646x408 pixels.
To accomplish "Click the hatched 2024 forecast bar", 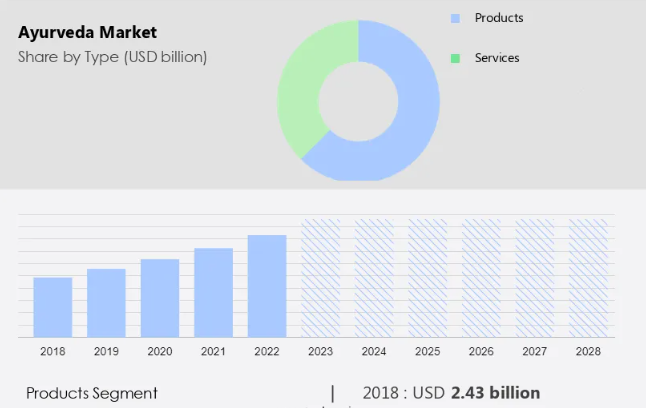I will pyautogui.click(x=374, y=278).
